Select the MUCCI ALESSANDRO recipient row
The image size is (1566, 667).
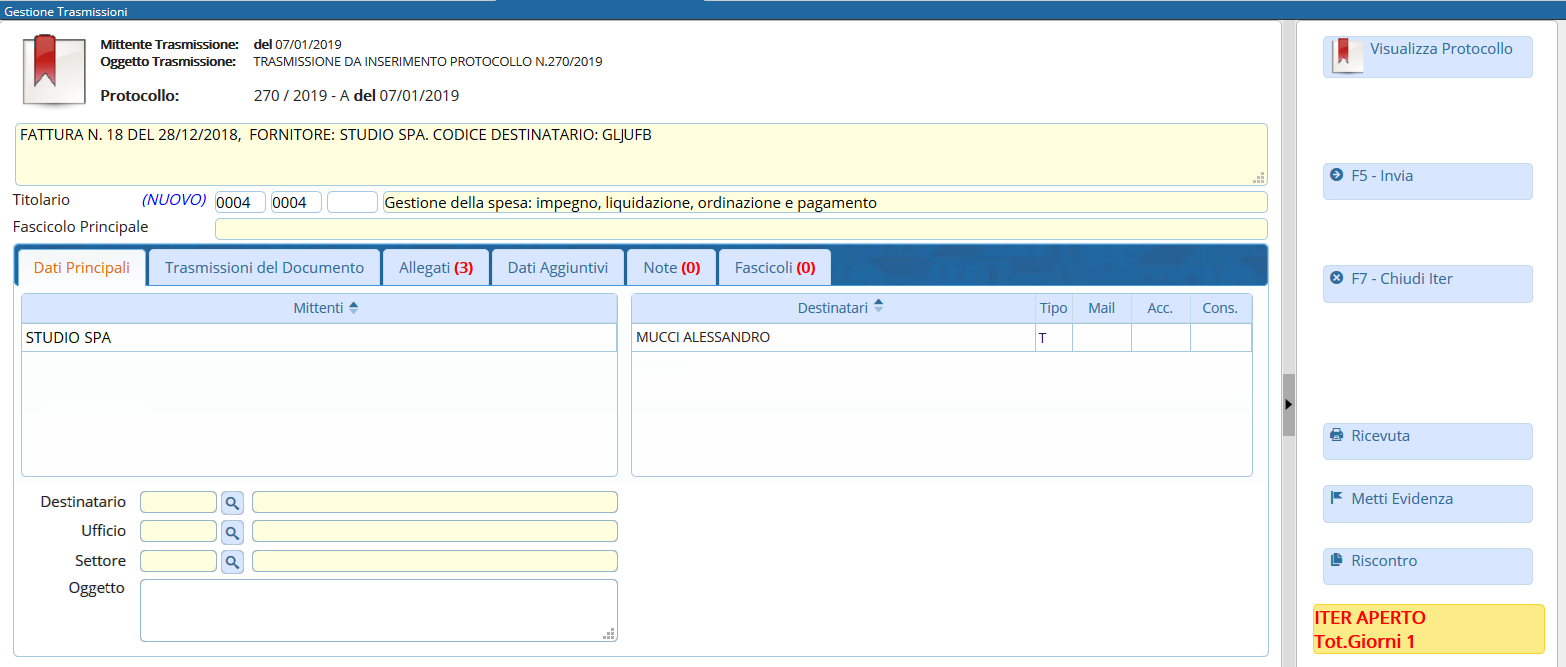point(832,338)
